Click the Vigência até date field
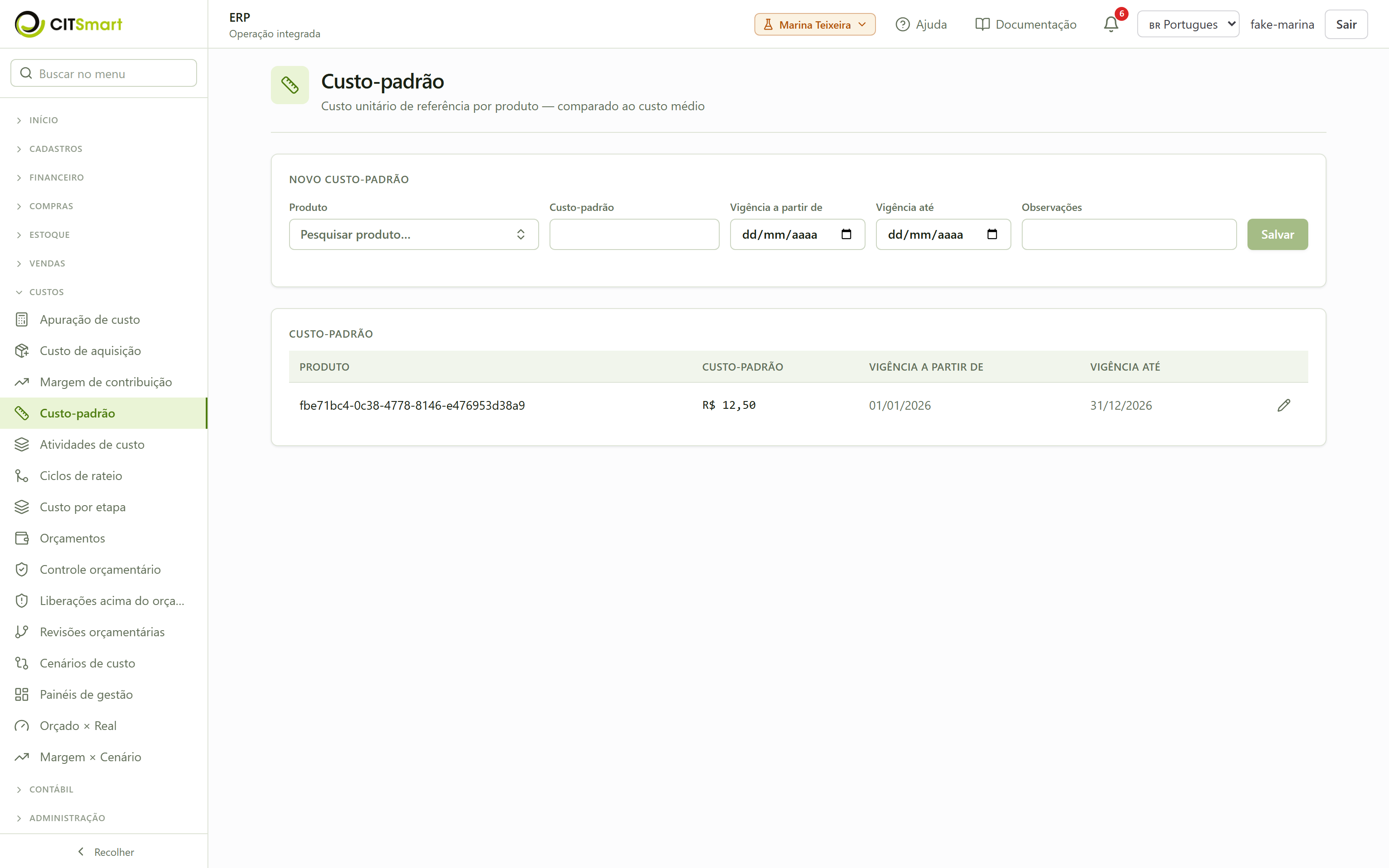The height and width of the screenshot is (868, 1389). (943, 234)
